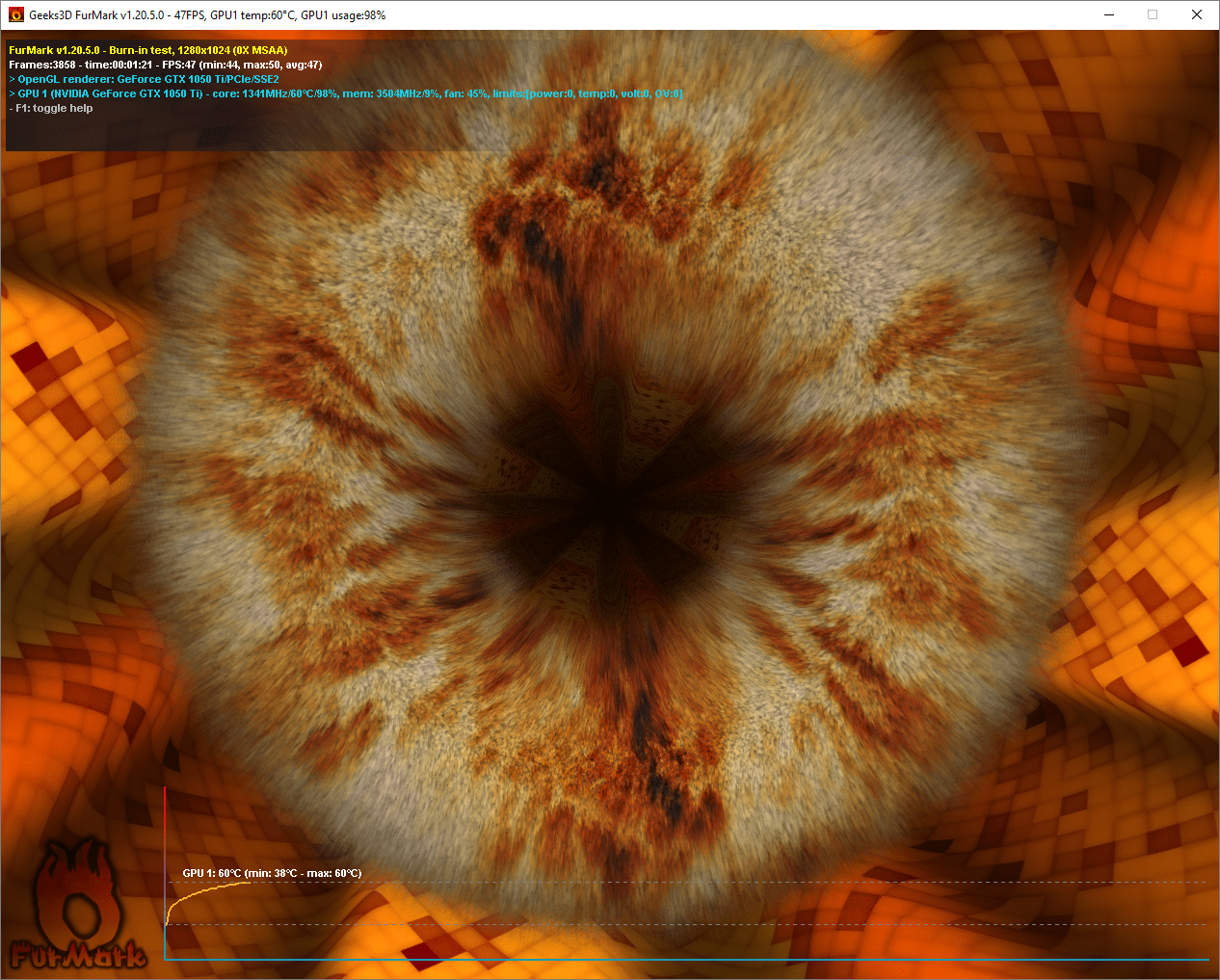
Task: Close the FurMark window
Action: click(x=1197, y=14)
